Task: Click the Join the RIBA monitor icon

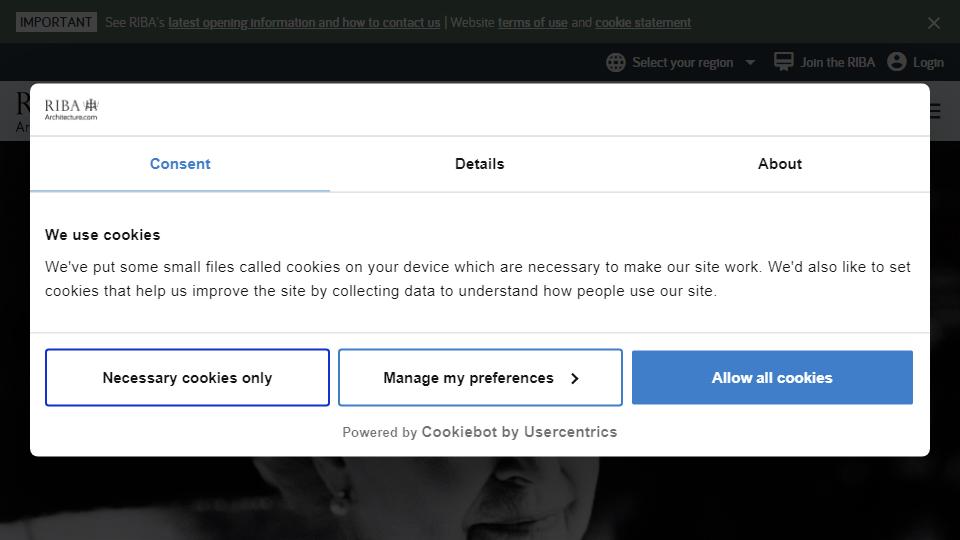Action: 783,62
